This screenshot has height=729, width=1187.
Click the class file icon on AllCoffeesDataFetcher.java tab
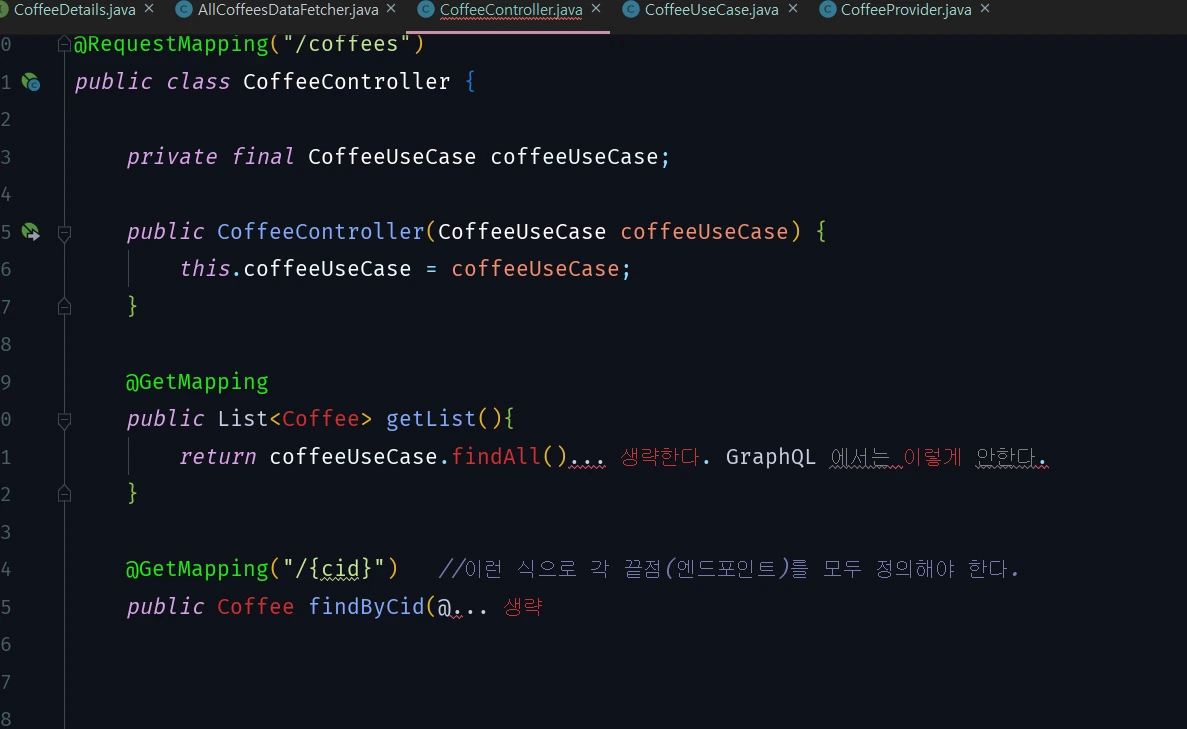click(x=183, y=9)
